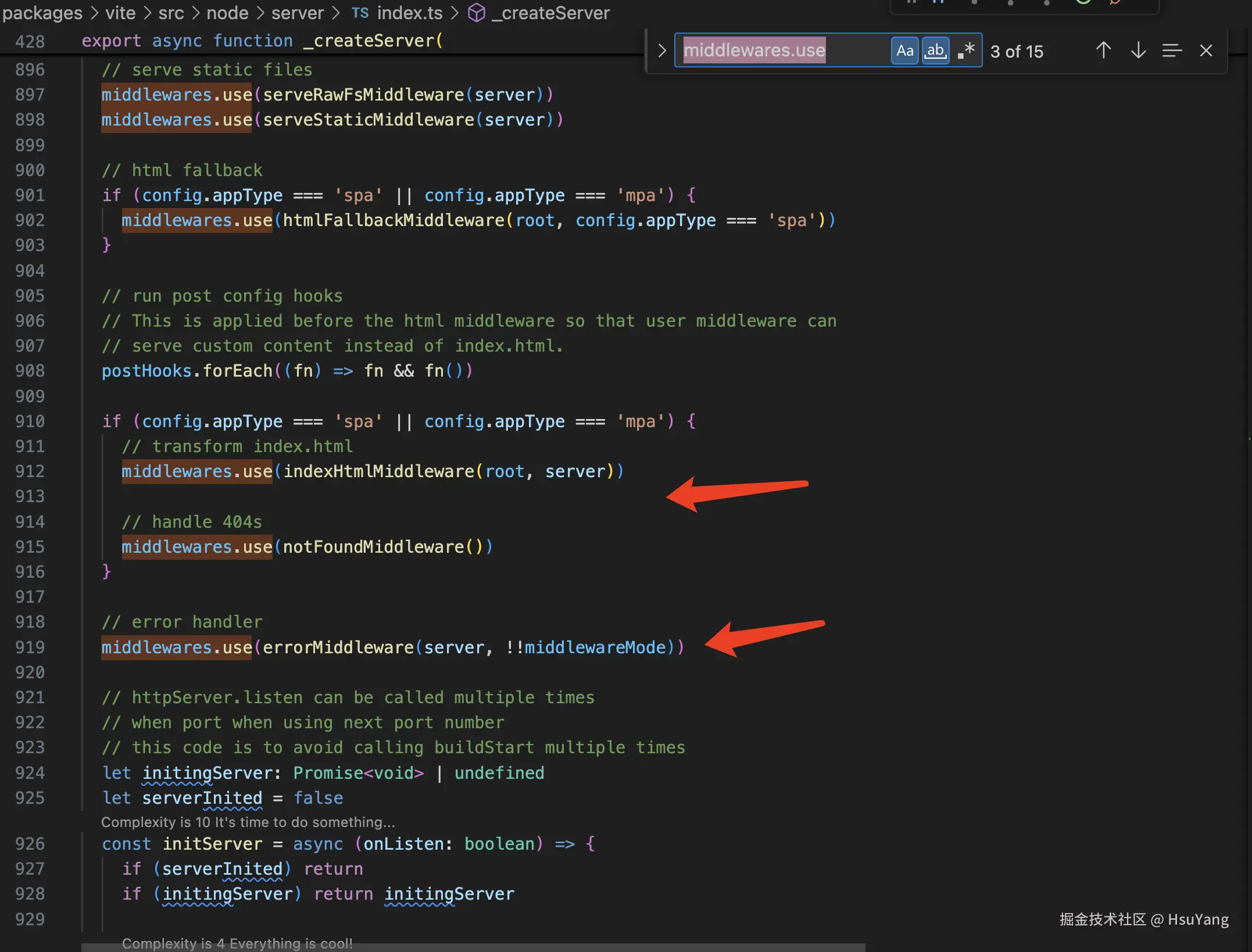Click the _createServer symbol cube icon

(477, 13)
